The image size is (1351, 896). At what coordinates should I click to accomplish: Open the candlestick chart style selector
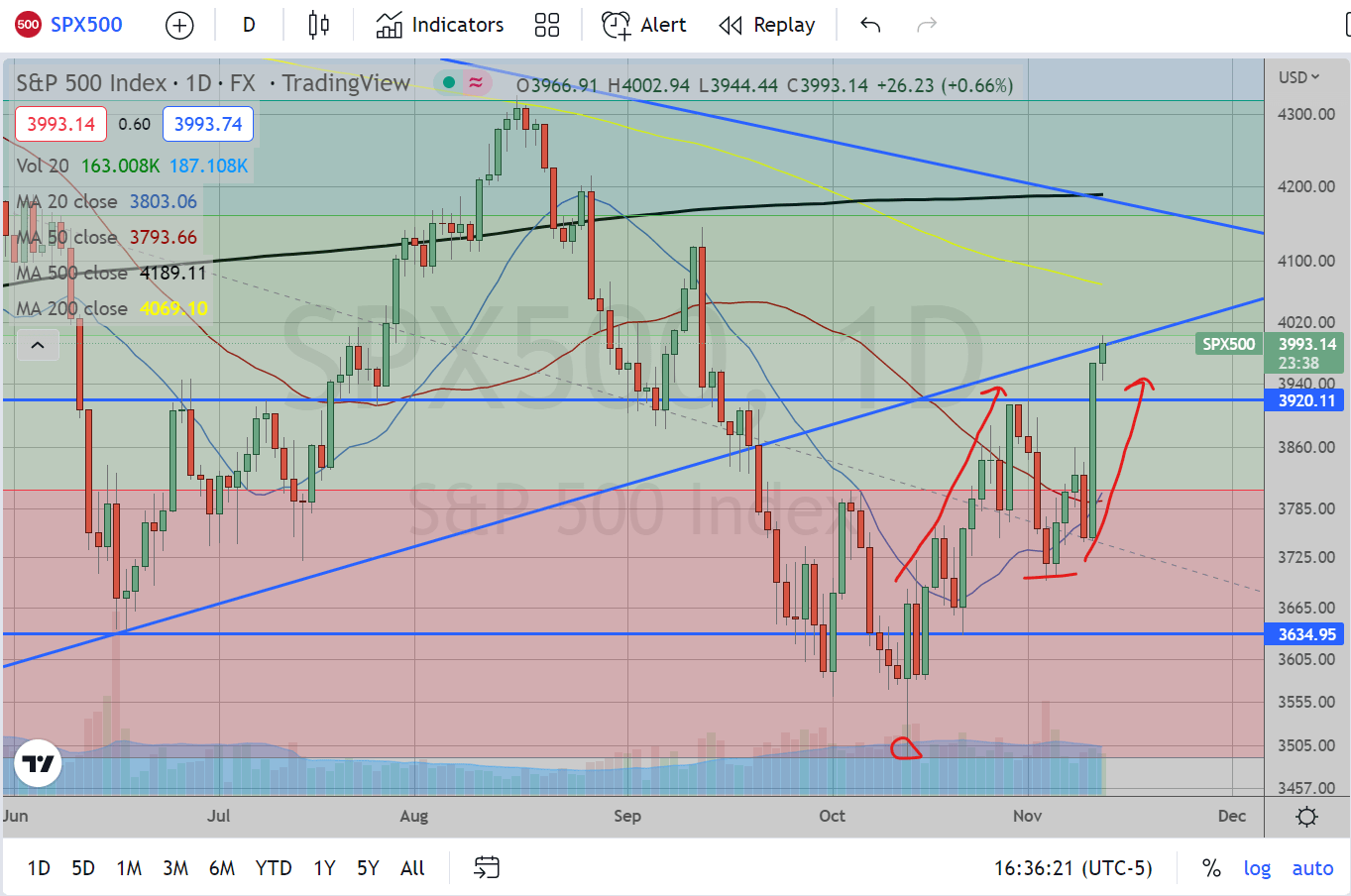pos(318,26)
